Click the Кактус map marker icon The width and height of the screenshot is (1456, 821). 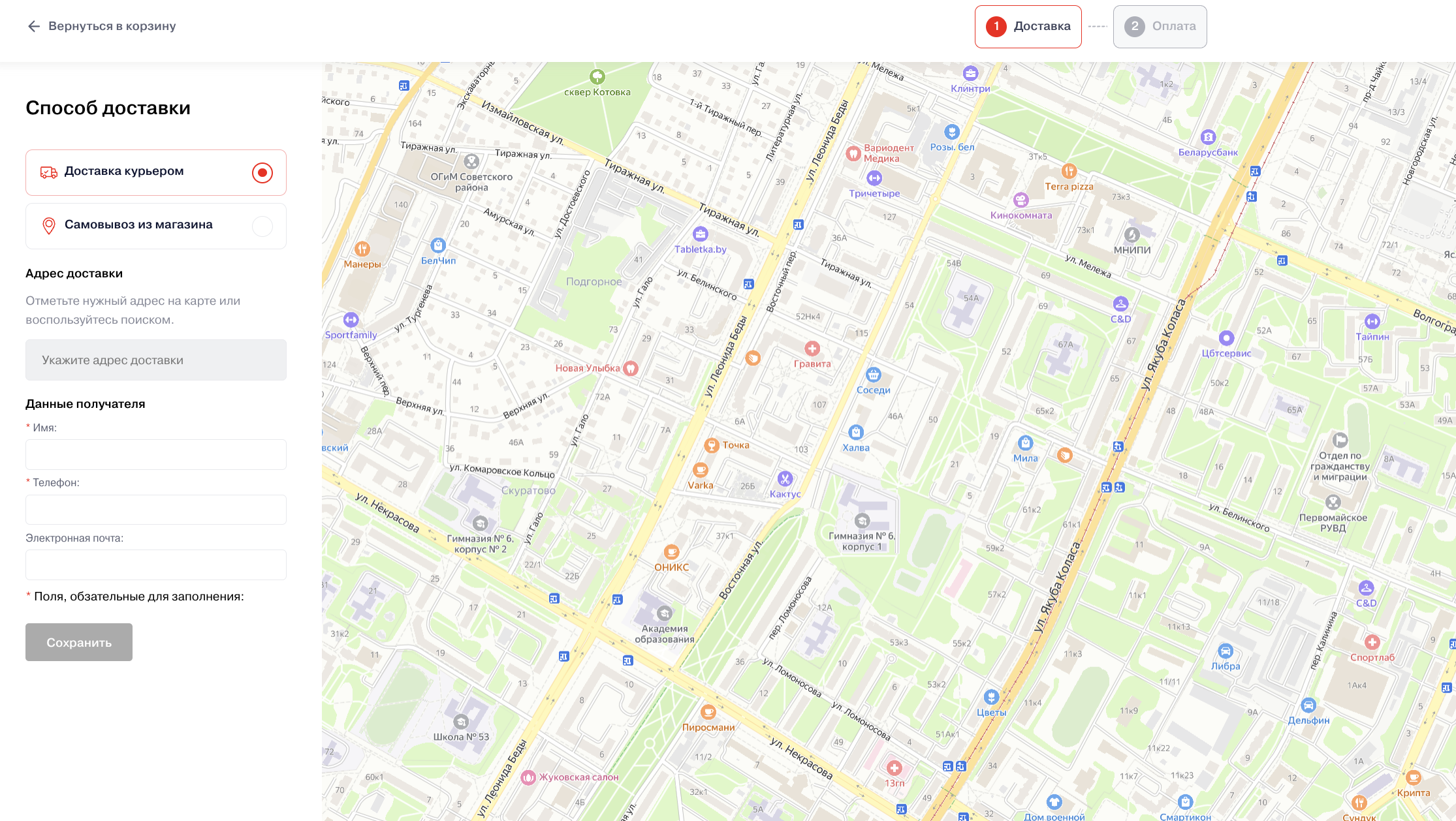tap(785, 479)
